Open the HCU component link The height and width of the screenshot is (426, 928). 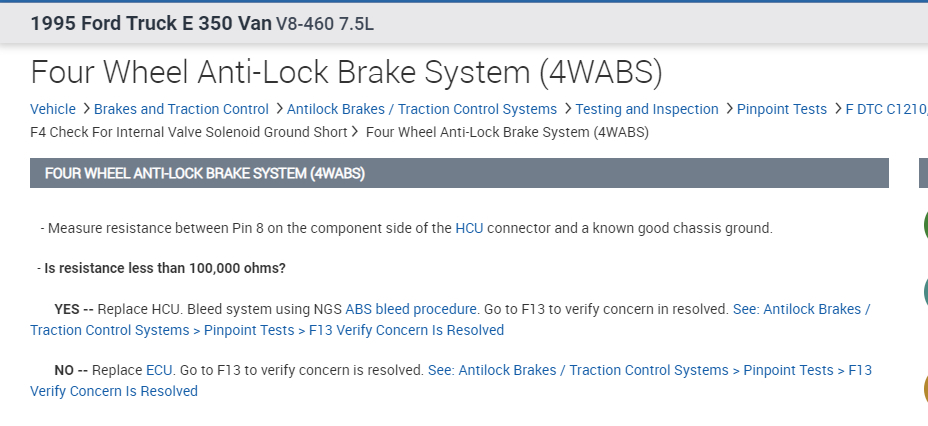pyautogui.click(x=469, y=228)
